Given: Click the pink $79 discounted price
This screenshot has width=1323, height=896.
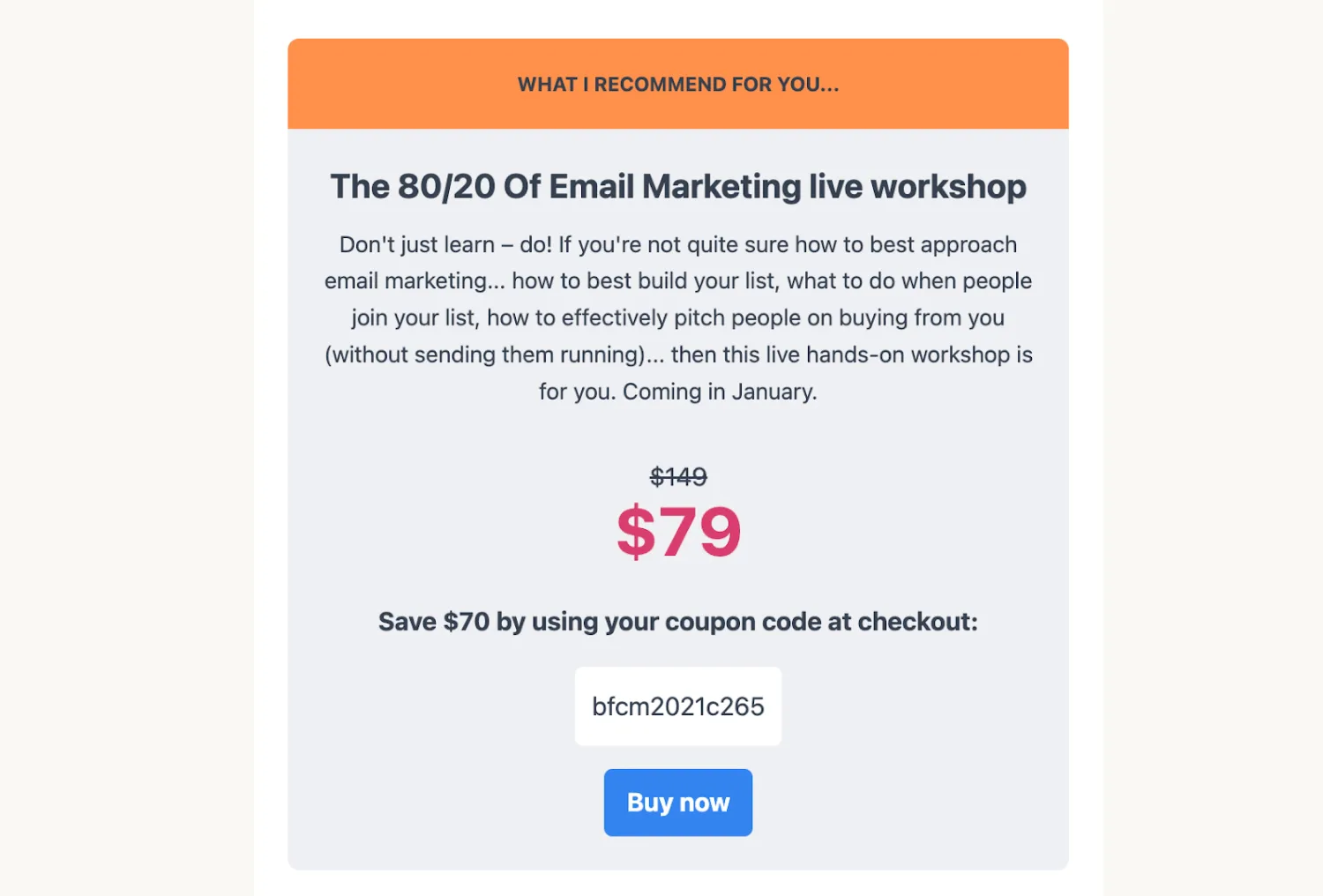Looking at the screenshot, I should click(x=678, y=532).
